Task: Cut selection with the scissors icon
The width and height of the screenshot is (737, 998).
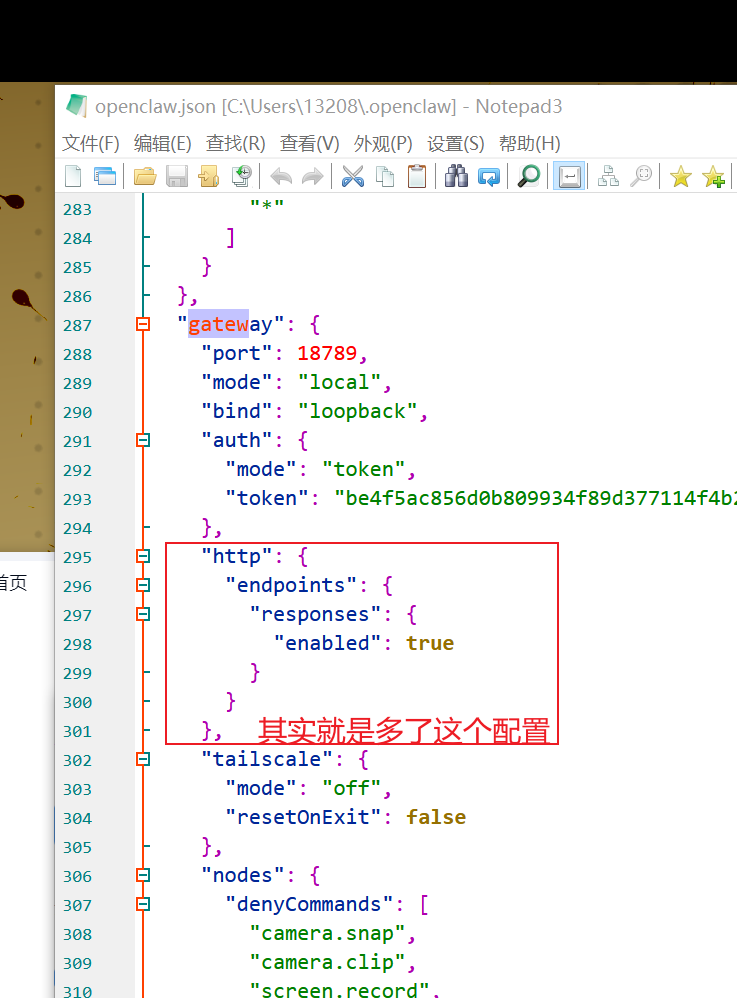Action: coord(353,176)
